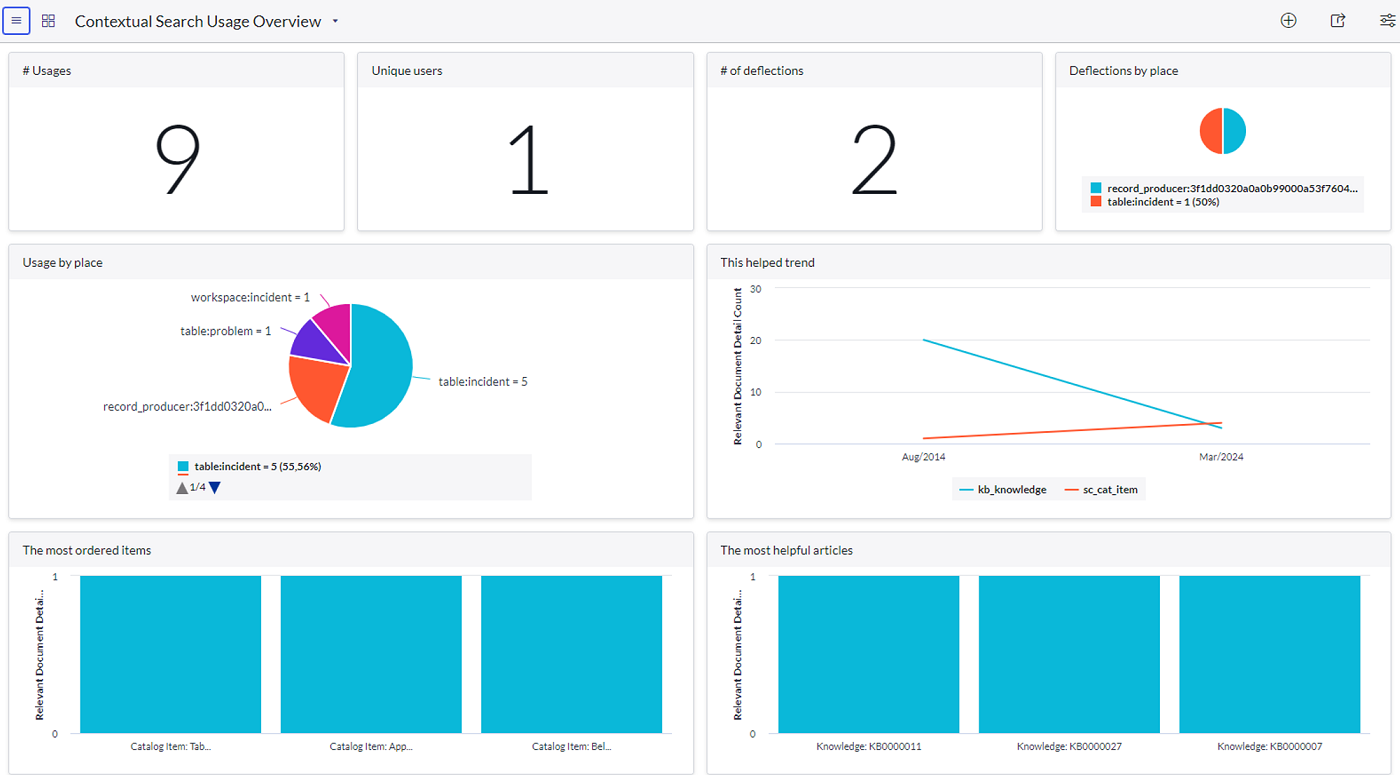Toggle the sc_cat_item series in the legend
The image size is (1400, 775).
pos(1101,490)
